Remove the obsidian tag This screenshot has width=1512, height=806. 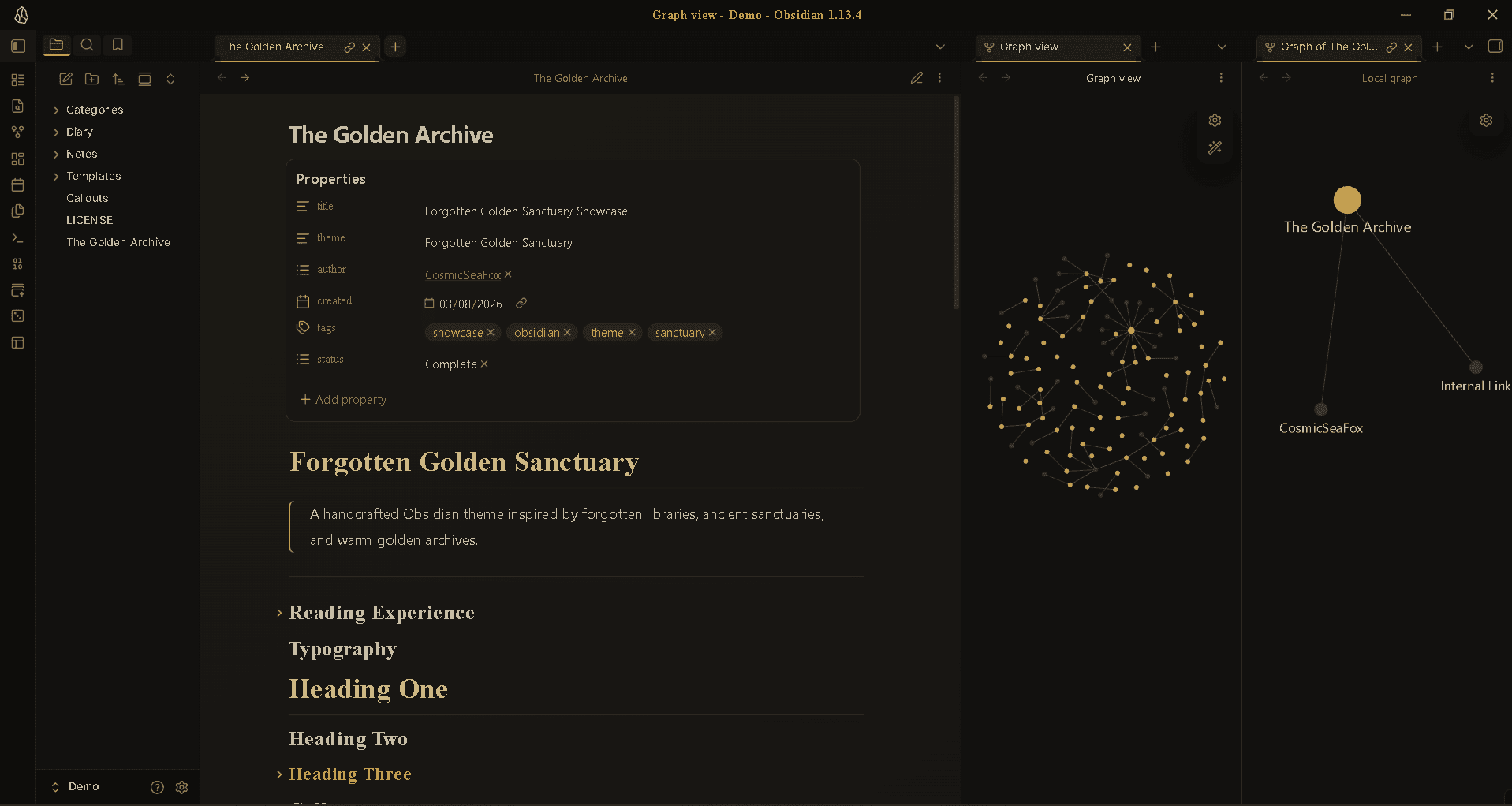click(x=567, y=332)
